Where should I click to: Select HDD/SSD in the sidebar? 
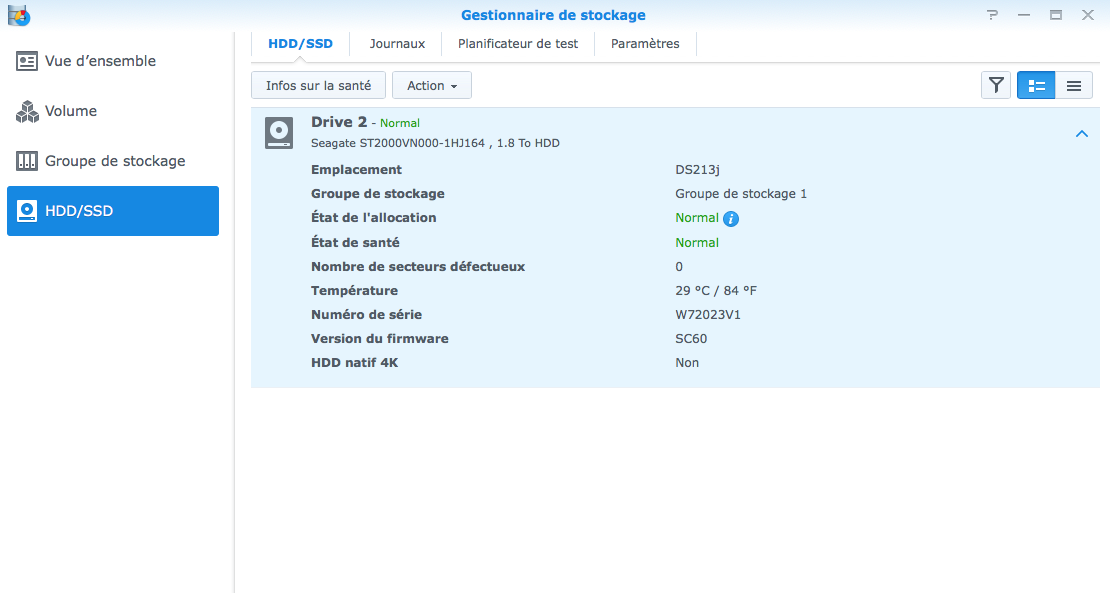pyautogui.click(x=113, y=211)
